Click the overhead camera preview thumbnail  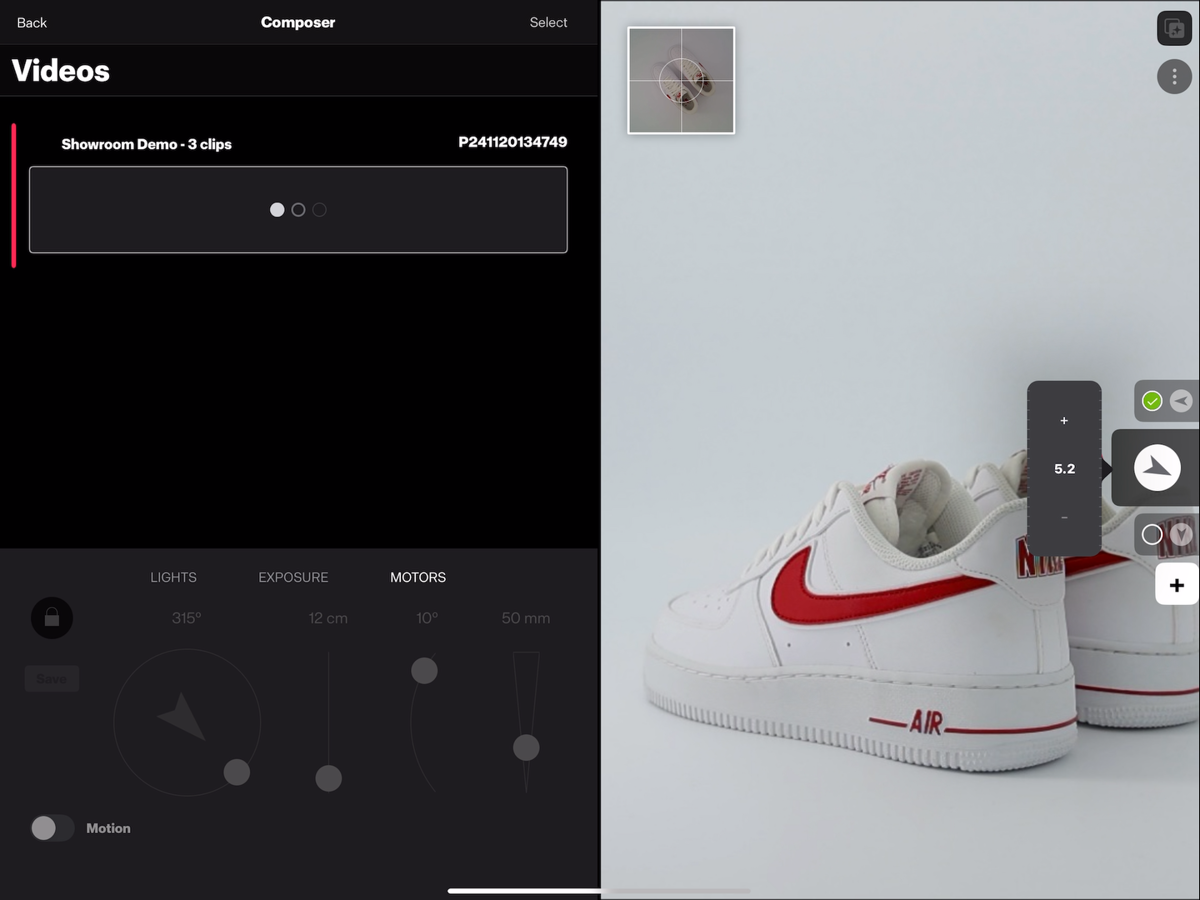[x=681, y=80]
